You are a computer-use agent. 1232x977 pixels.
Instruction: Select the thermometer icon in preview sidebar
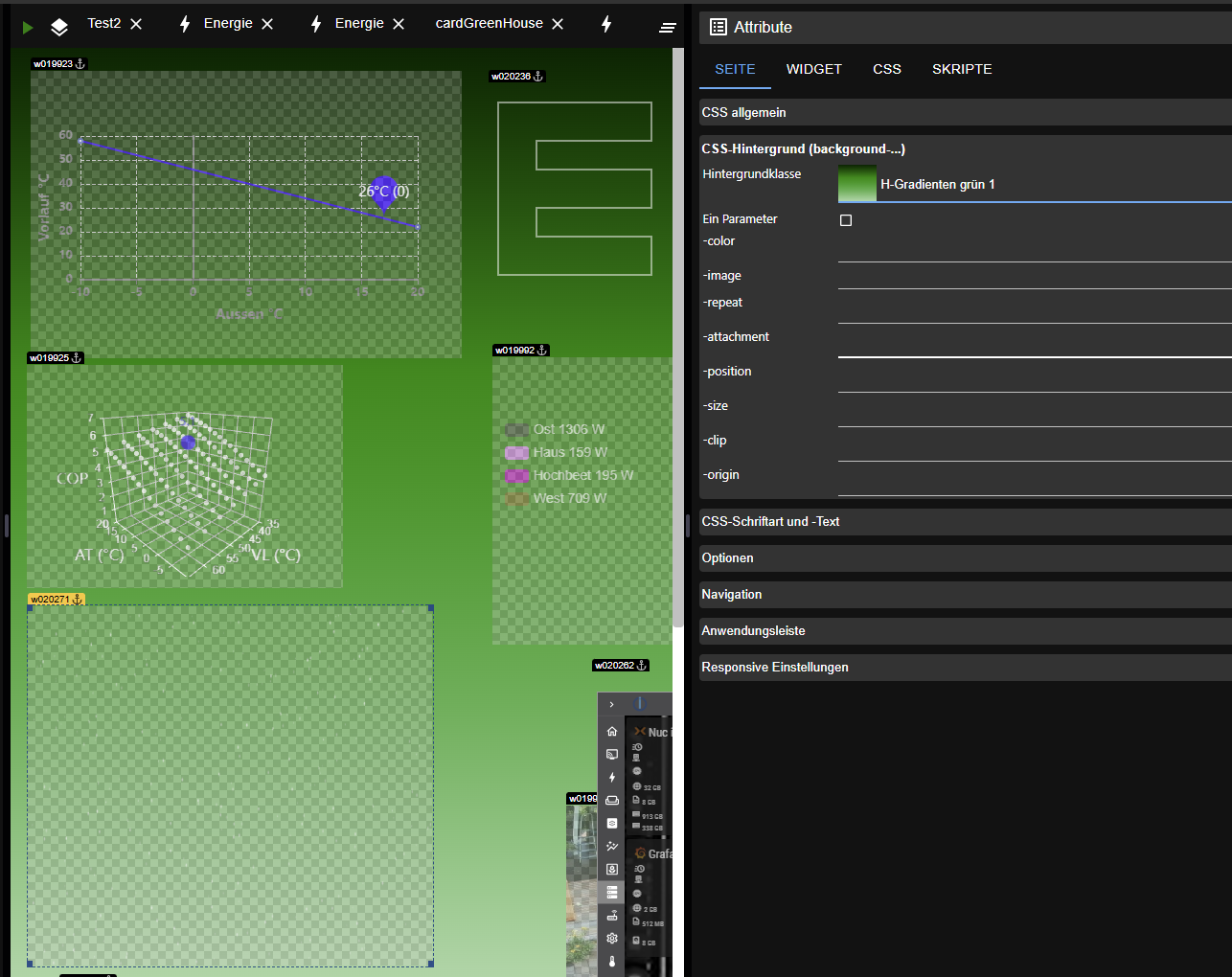click(x=612, y=961)
